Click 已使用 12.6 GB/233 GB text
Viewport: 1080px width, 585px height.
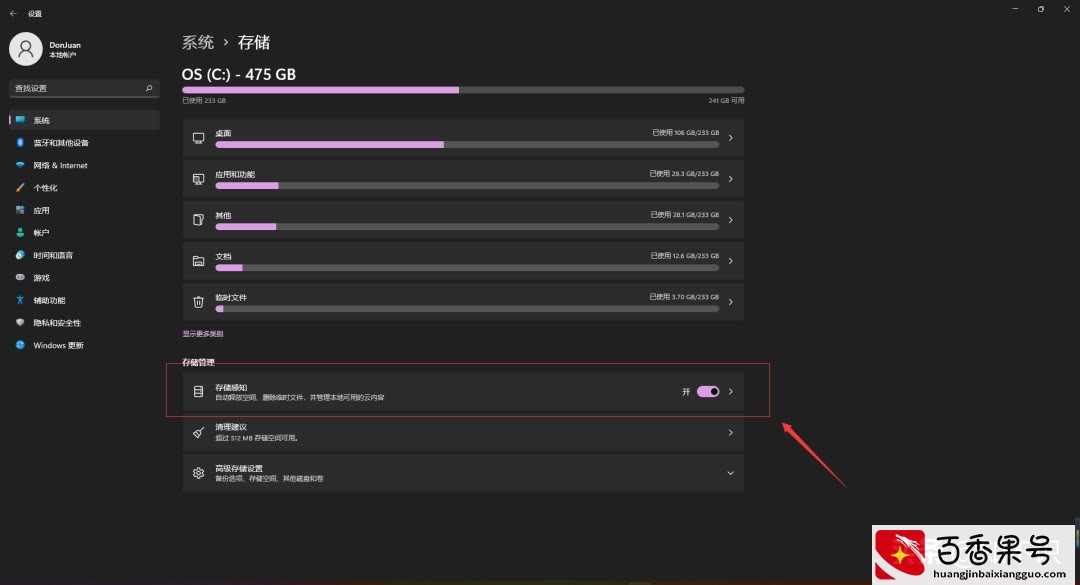click(685, 256)
